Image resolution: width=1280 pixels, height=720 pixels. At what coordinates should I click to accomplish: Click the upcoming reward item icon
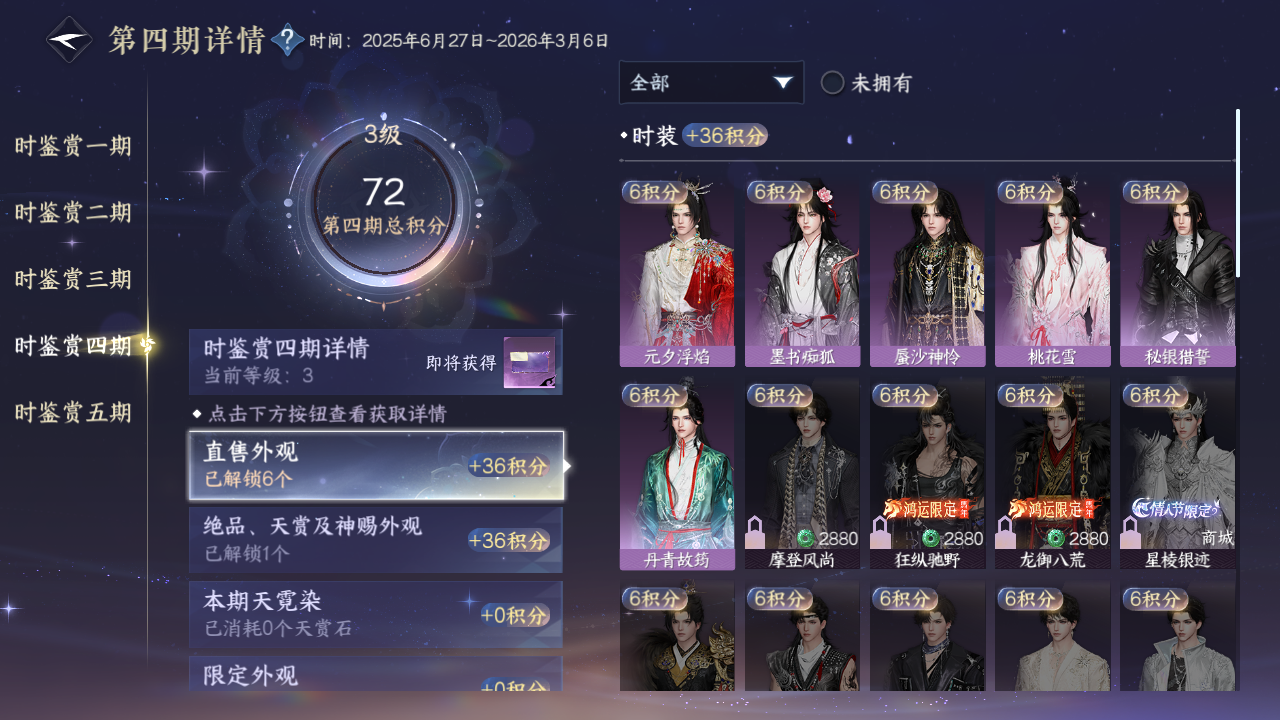coord(529,363)
